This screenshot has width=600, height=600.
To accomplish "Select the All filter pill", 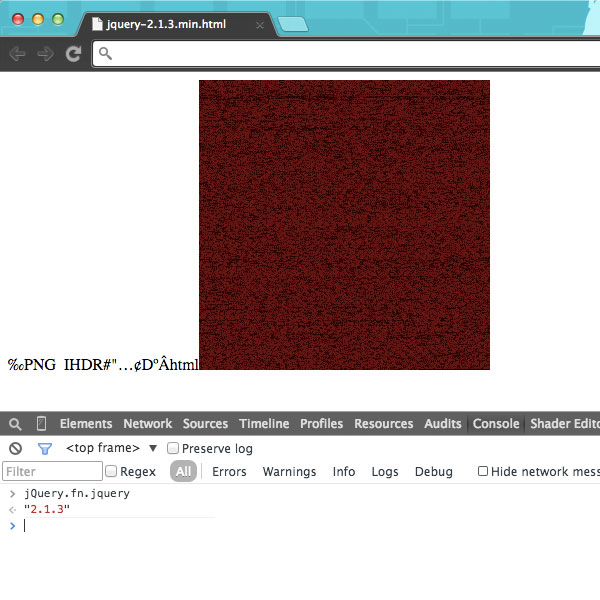I will coord(183,472).
